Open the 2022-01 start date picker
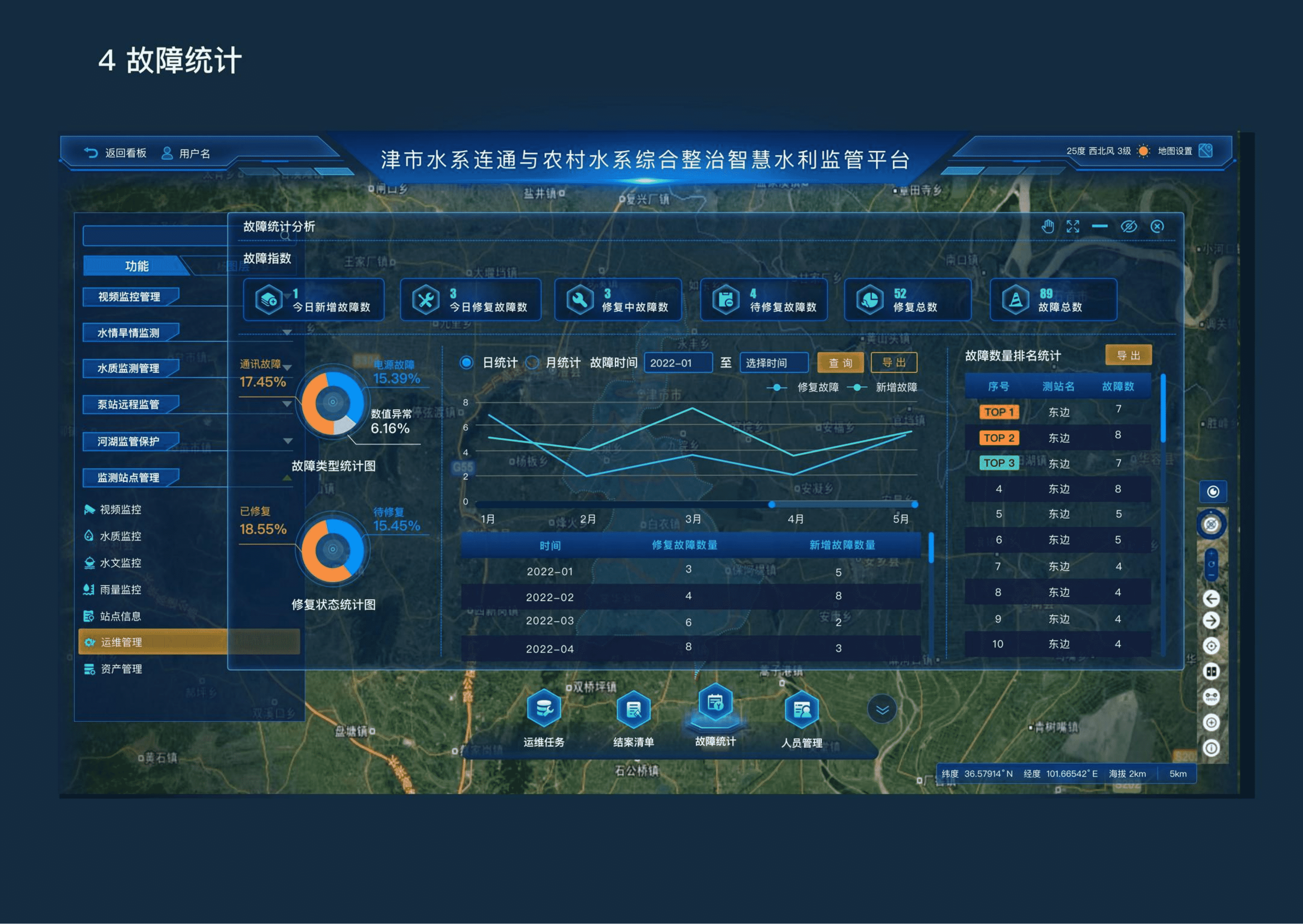Screen dimensions: 1303x924 pyautogui.click(x=678, y=362)
